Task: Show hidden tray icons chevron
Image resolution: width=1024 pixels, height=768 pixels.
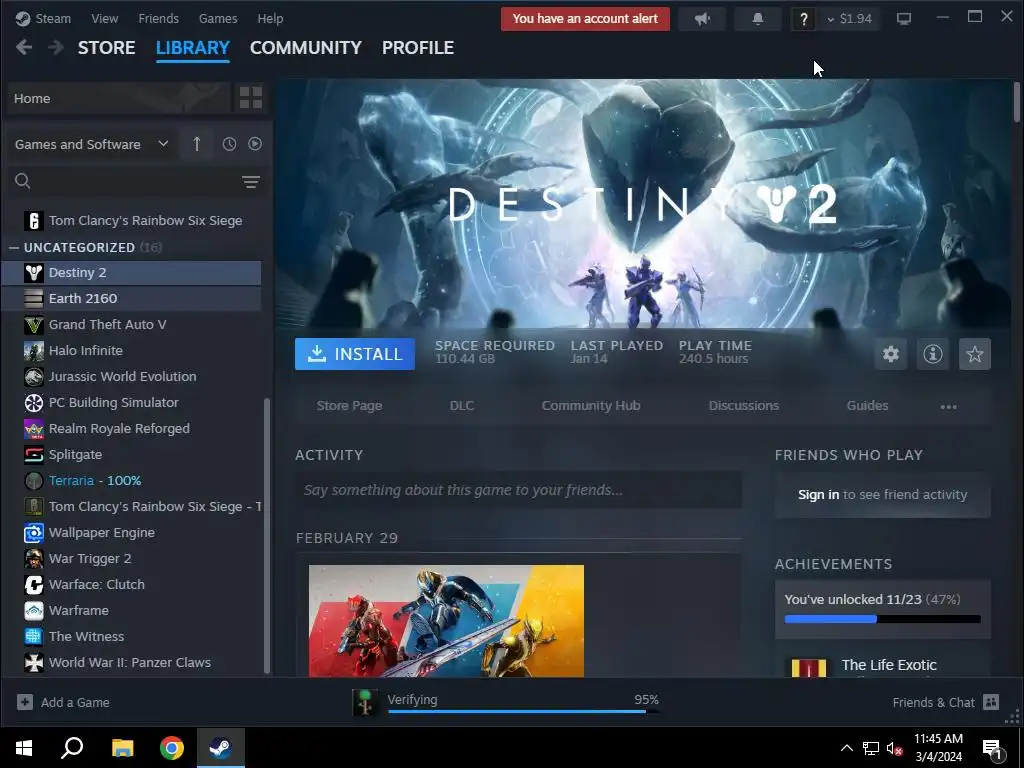Action: pos(846,748)
